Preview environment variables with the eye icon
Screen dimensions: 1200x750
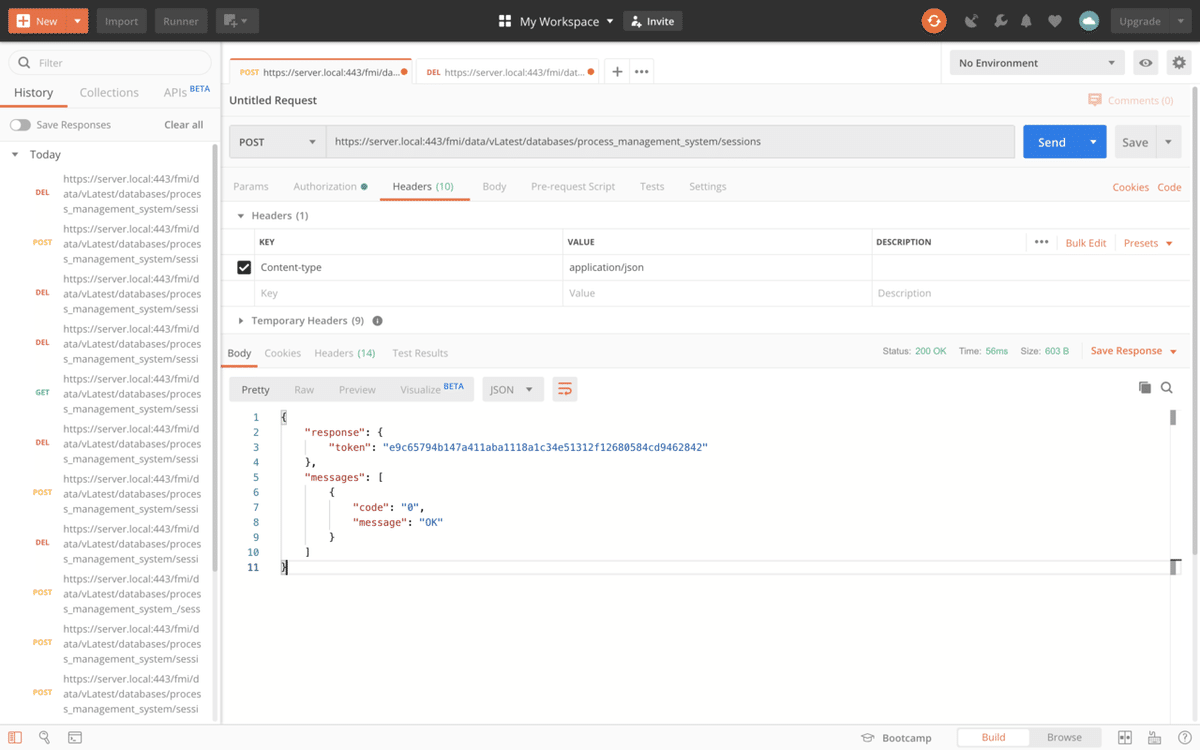point(1145,62)
